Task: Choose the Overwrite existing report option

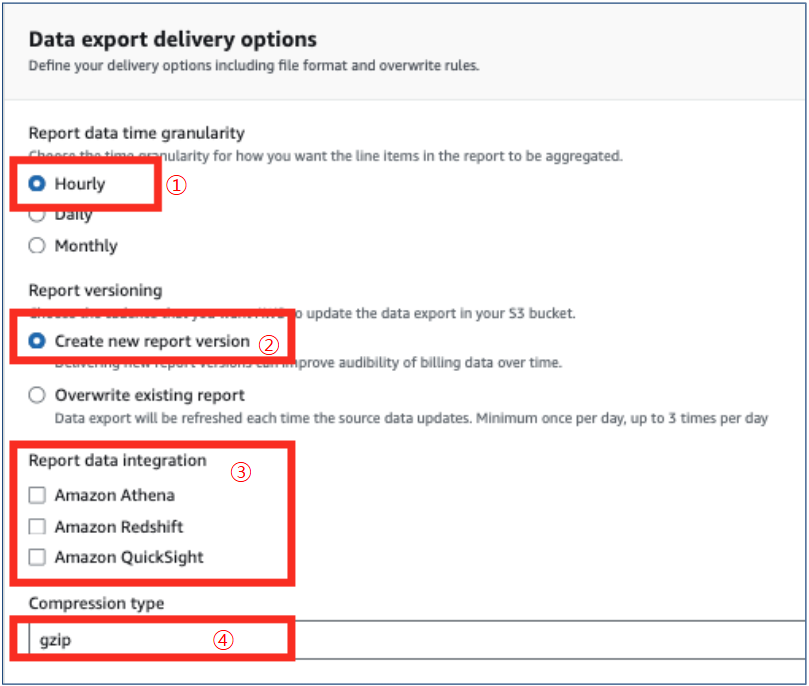Action: tap(37, 395)
